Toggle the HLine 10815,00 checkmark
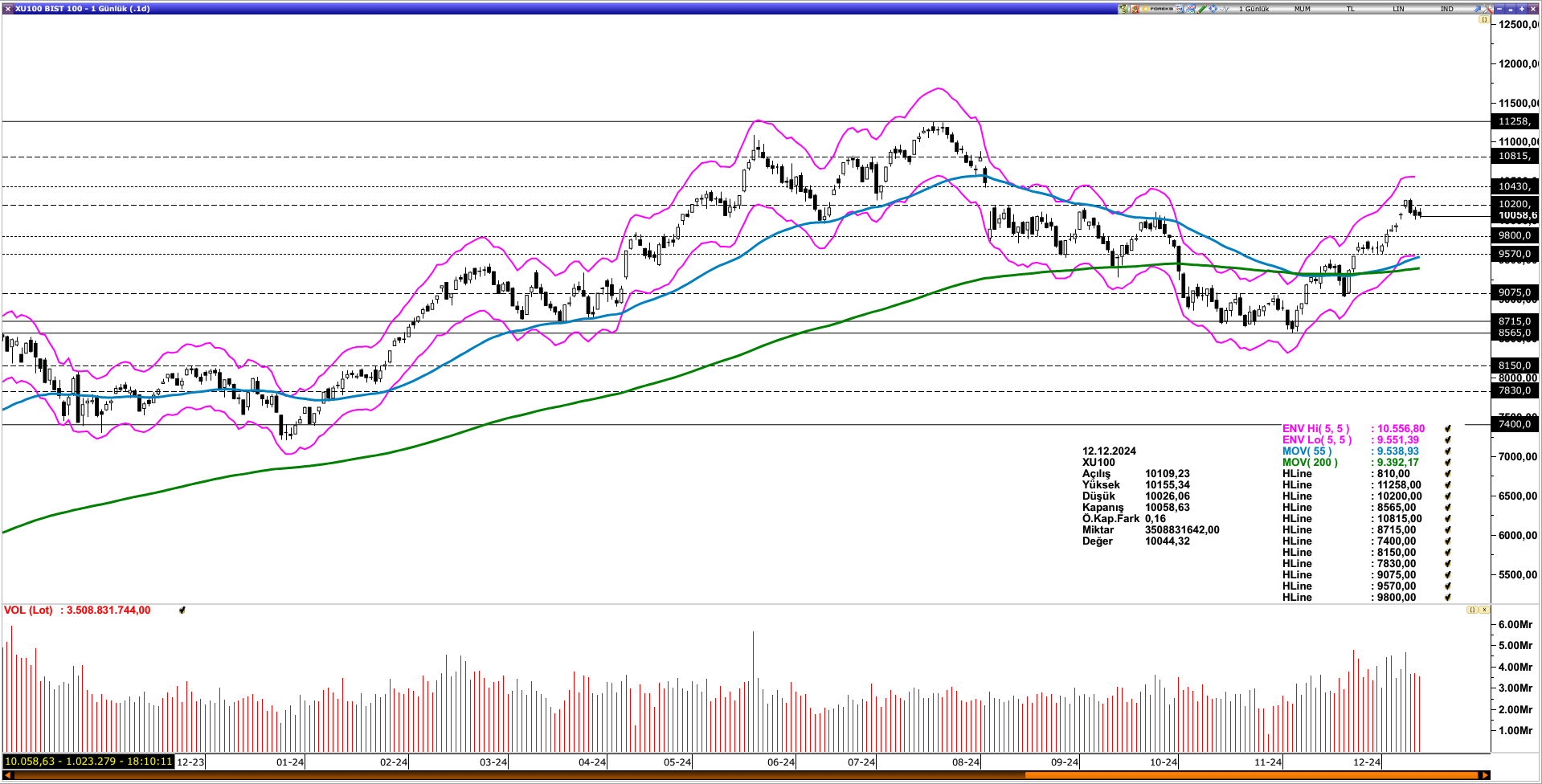The image size is (1542, 784). pos(1447,519)
